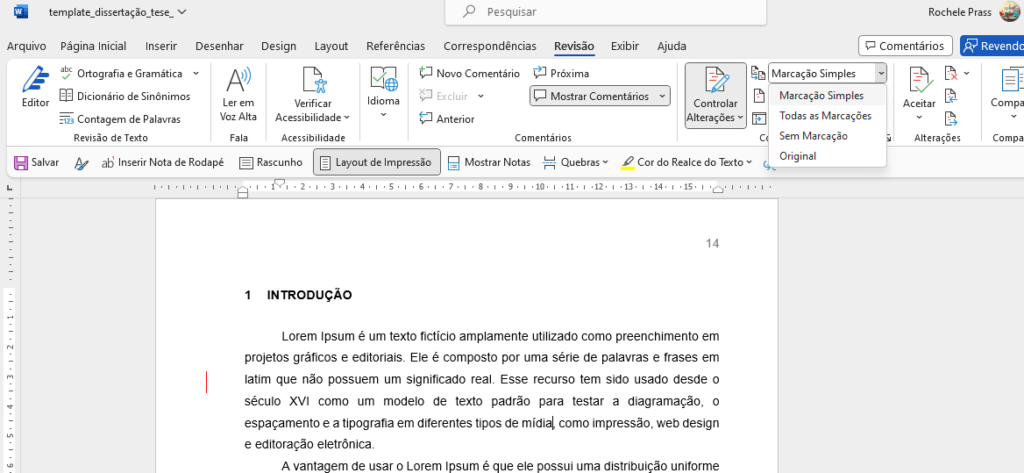Image resolution: width=1024 pixels, height=473 pixels.
Task: Open Contagem de Palavras
Action: (x=120, y=119)
